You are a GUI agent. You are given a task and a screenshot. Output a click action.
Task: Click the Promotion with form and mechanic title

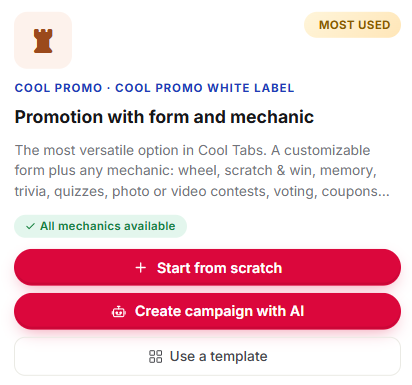pos(164,117)
